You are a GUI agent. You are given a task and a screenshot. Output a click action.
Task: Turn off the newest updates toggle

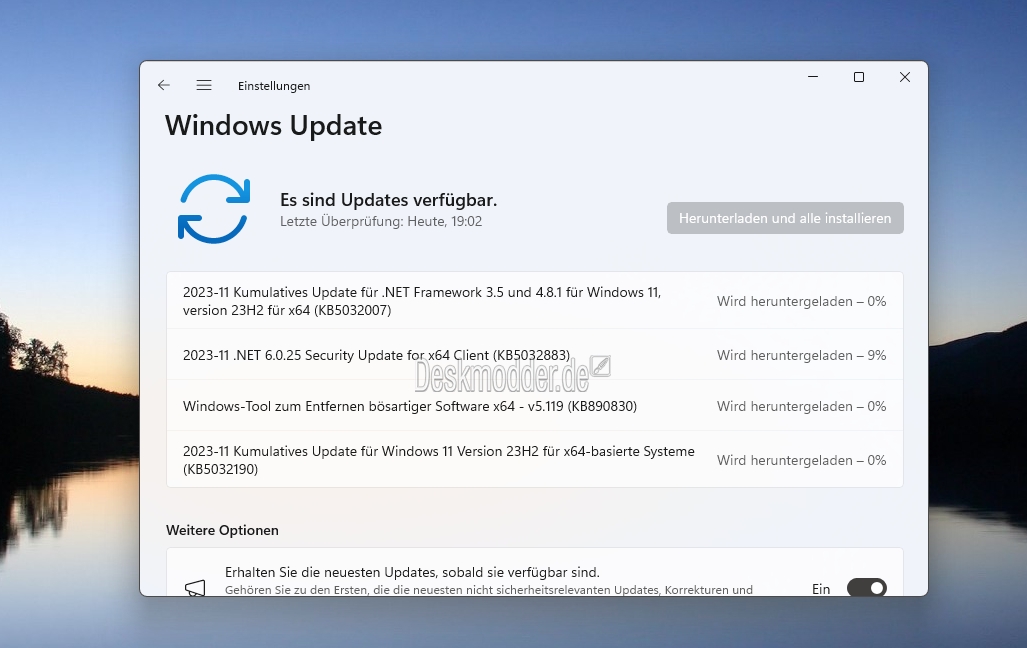[x=867, y=588]
